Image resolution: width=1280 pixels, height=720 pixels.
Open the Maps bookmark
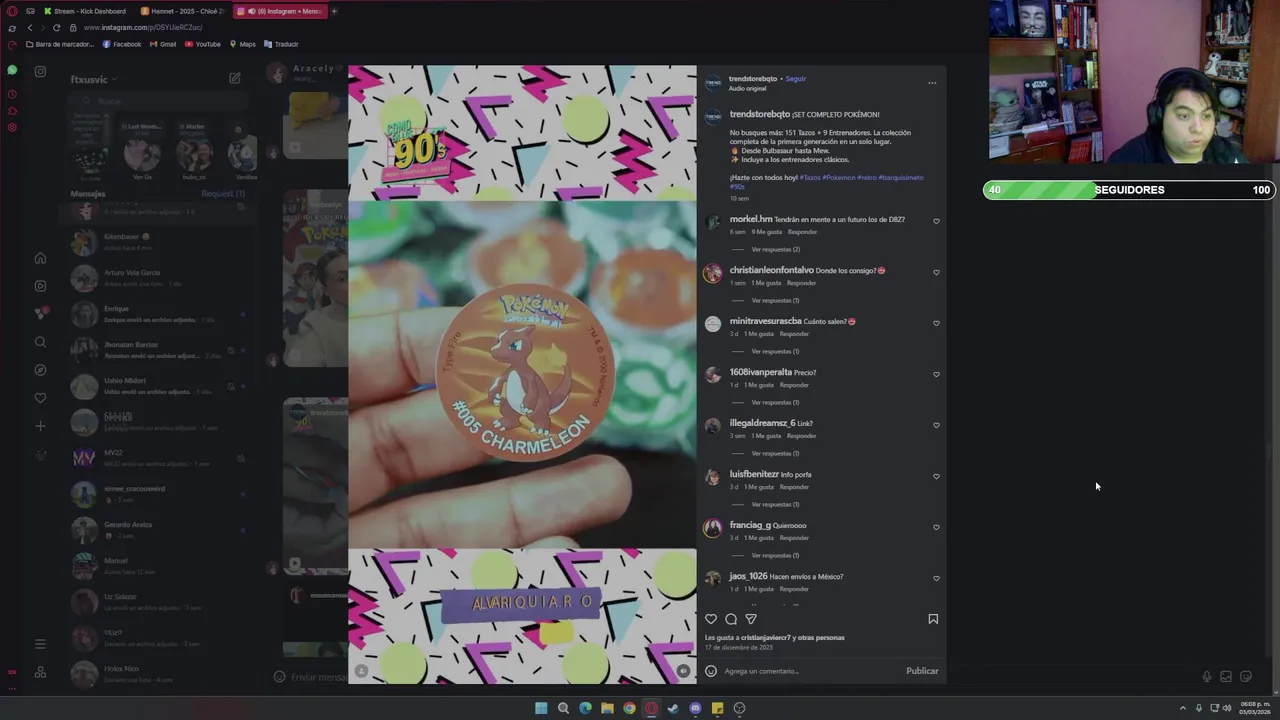(243, 44)
